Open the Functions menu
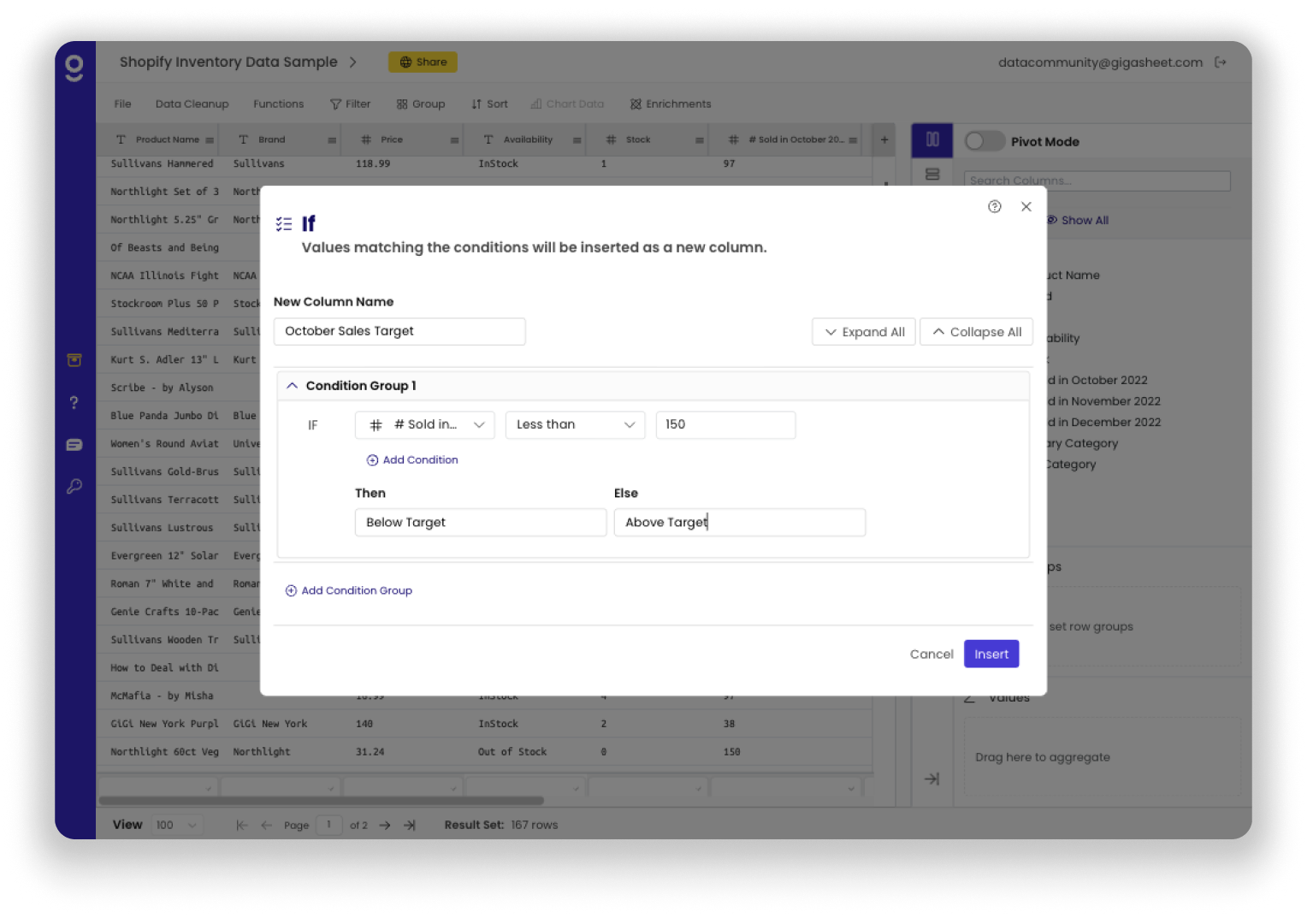 pos(278,104)
